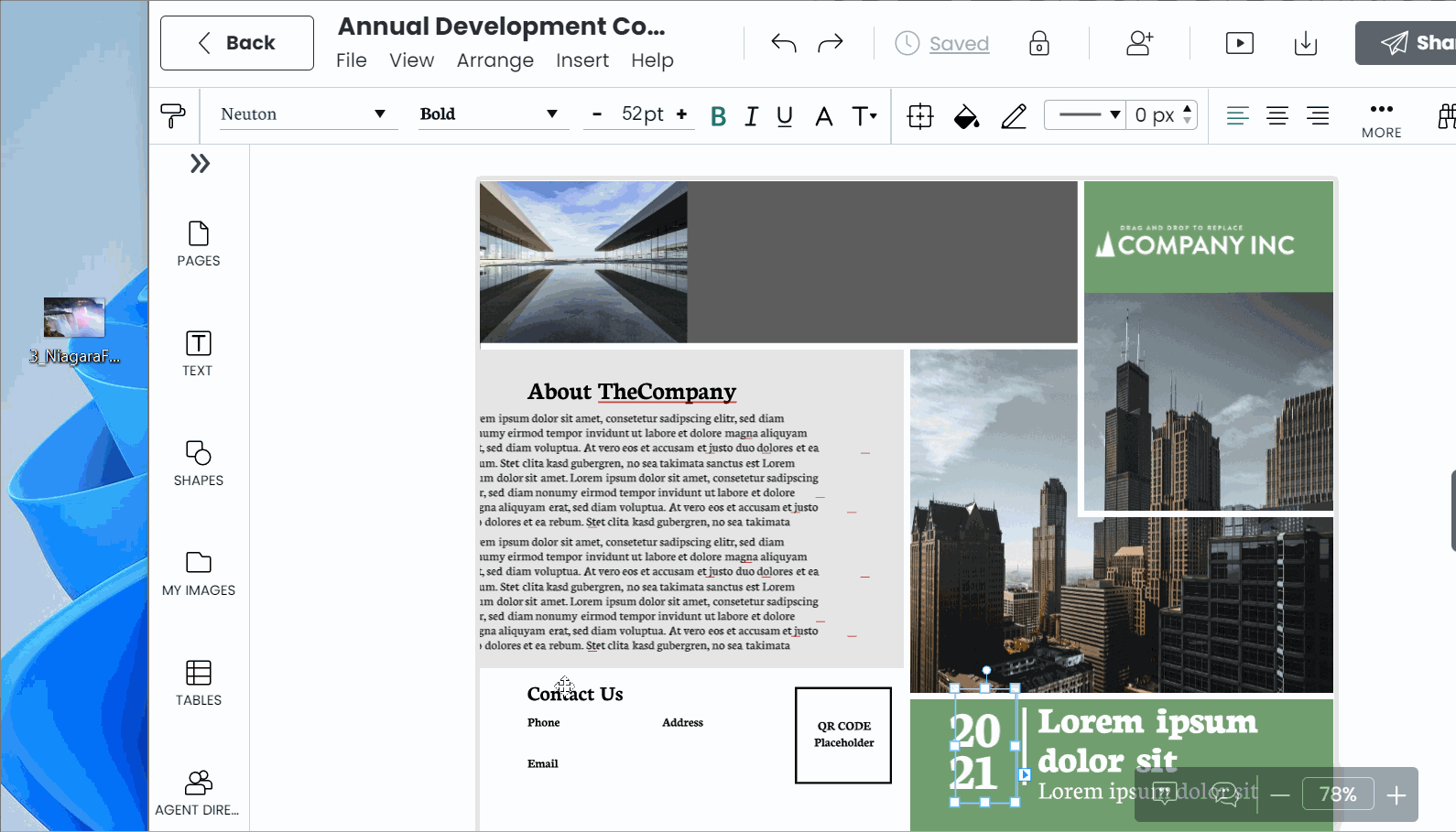Click the Email label text
This screenshot has width=1456, height=832.
click(x=542, y=763)
